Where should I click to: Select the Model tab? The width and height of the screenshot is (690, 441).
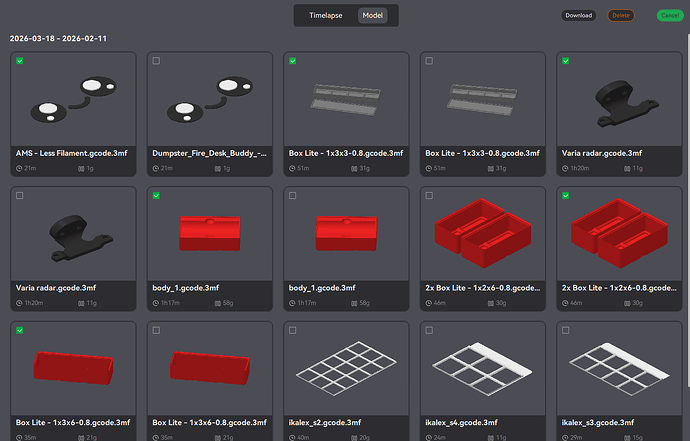(373, 15)
